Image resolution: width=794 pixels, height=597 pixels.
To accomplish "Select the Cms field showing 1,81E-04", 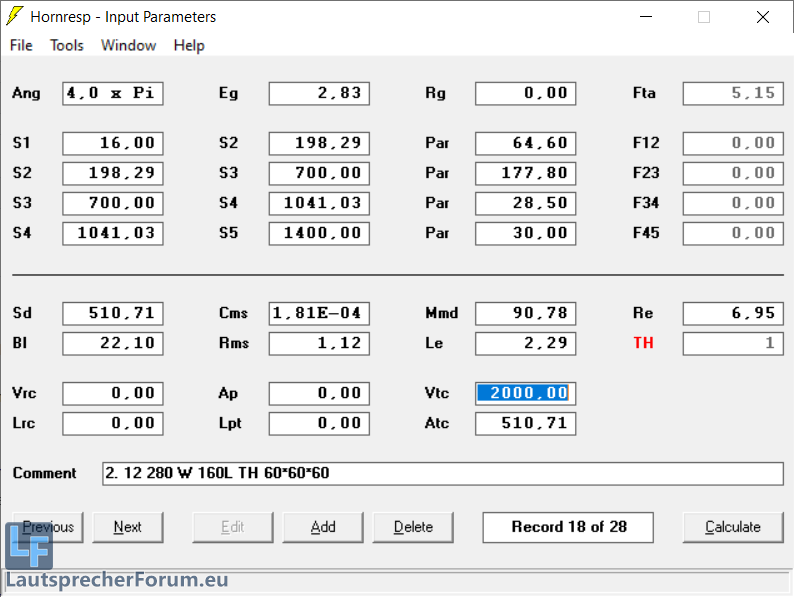I will [319, 313].
